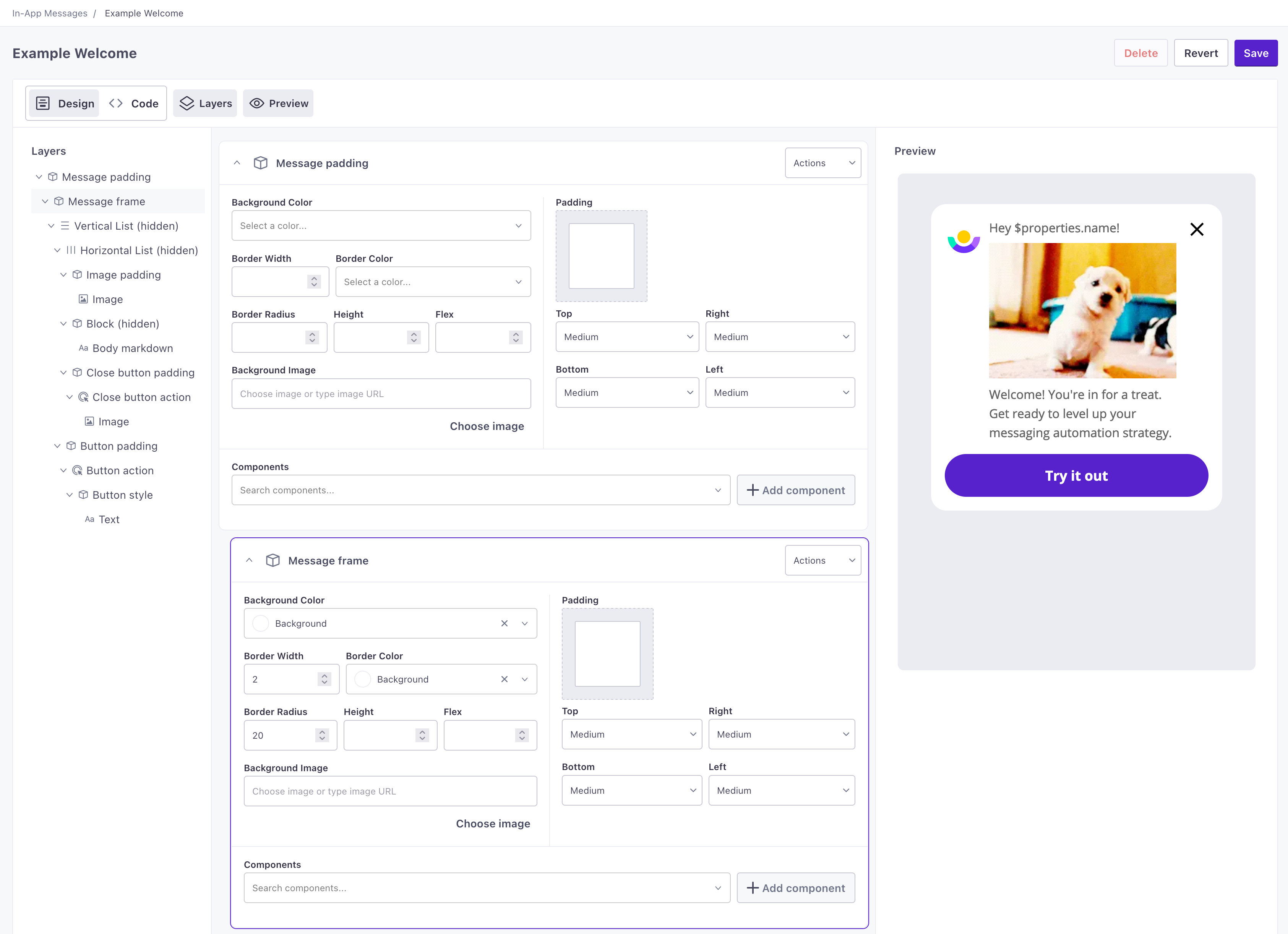Go to In-App Messages breadcrumb
Image resolution: width=1288 pixels, height=934 pixels.
click(50, 13)
